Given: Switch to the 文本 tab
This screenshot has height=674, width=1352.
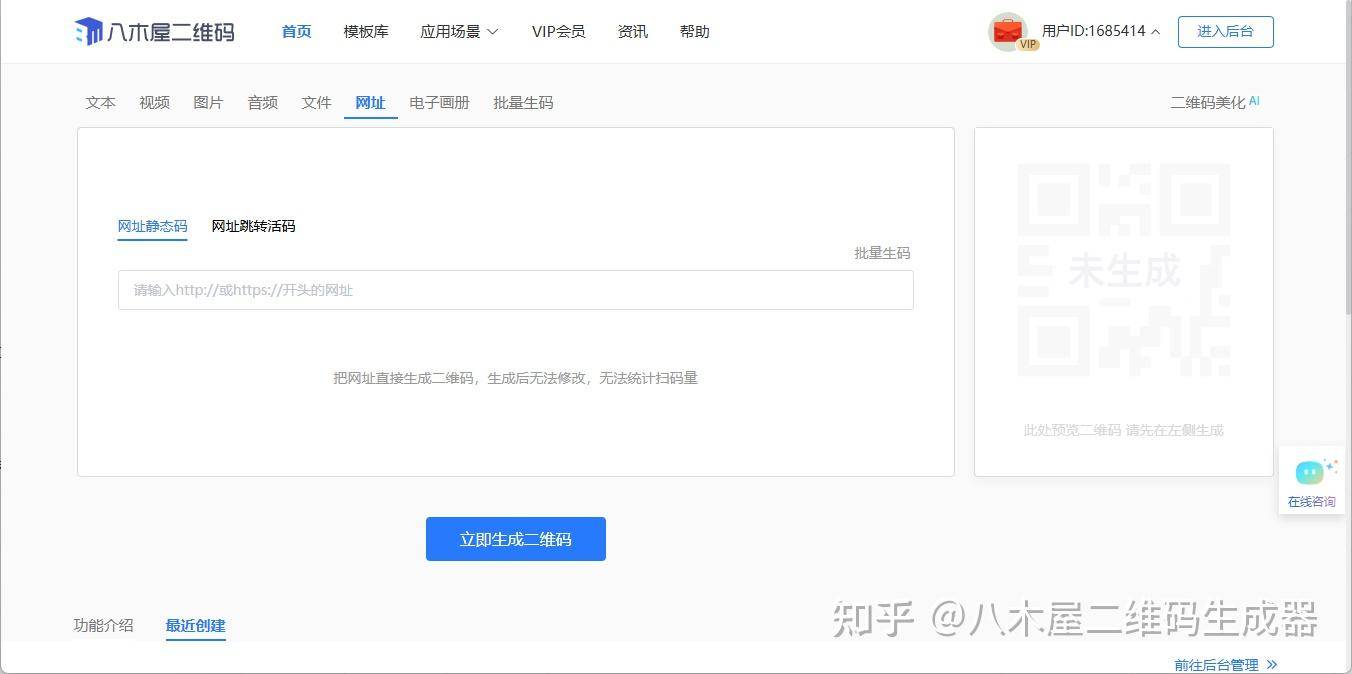Looking at the screenshot, I should (x=101, y=102).
